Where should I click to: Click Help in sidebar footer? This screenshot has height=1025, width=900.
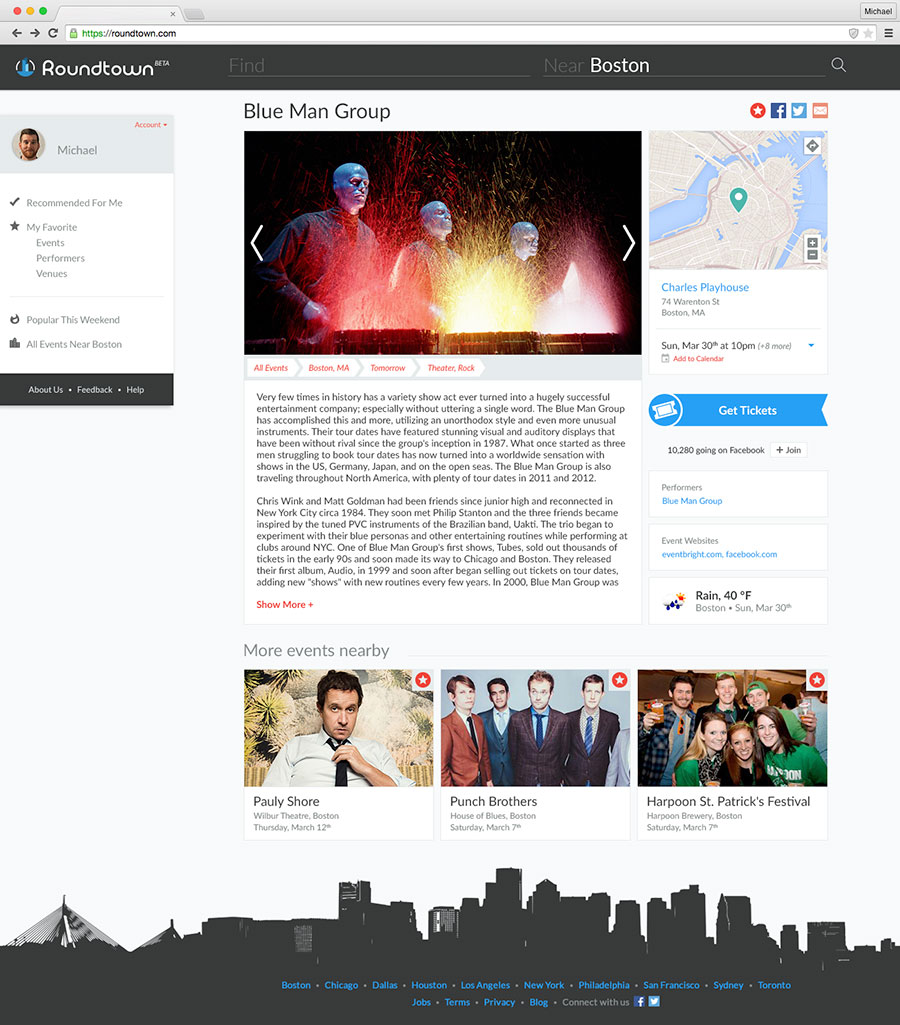click(135, 390)
